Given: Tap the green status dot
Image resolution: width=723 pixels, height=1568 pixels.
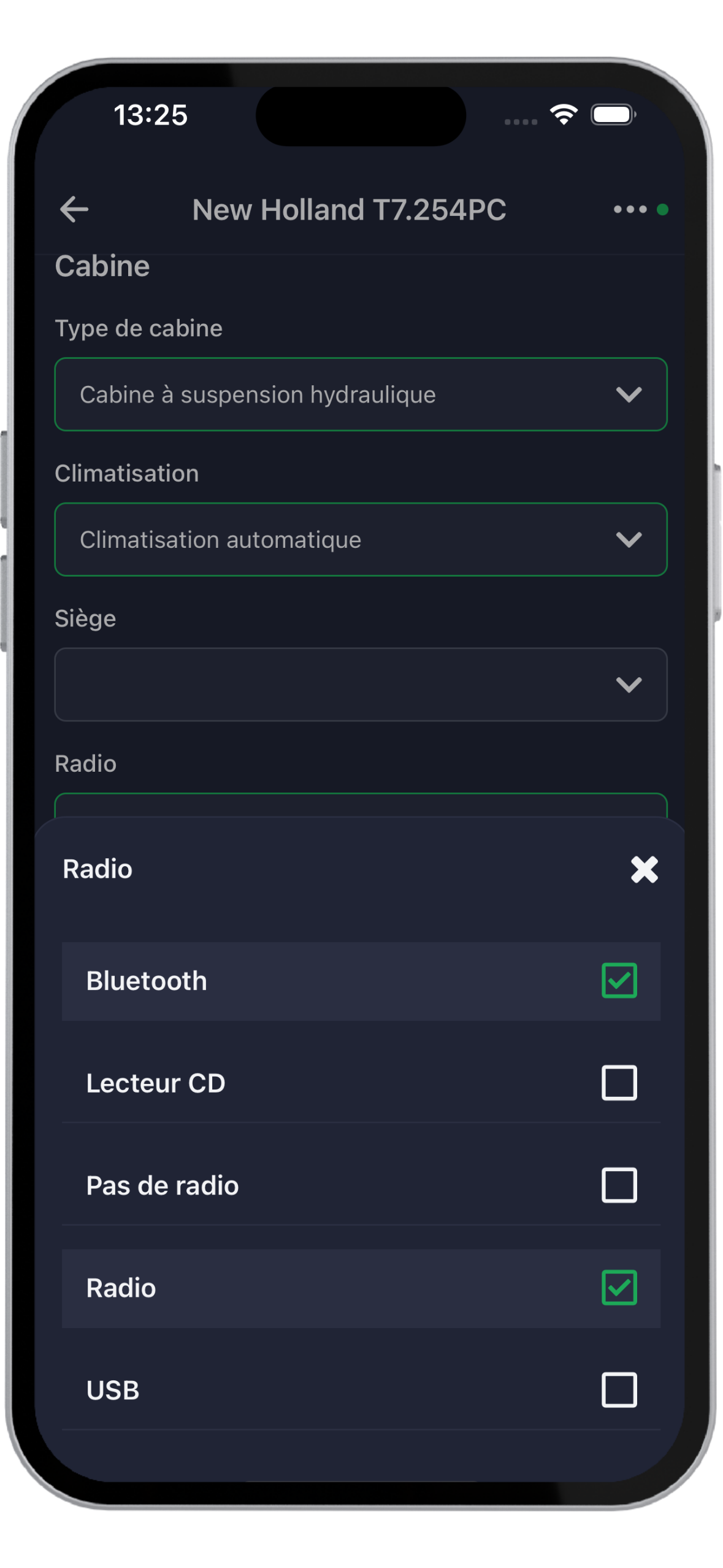Looking at the screenshot, I should 662,210.
